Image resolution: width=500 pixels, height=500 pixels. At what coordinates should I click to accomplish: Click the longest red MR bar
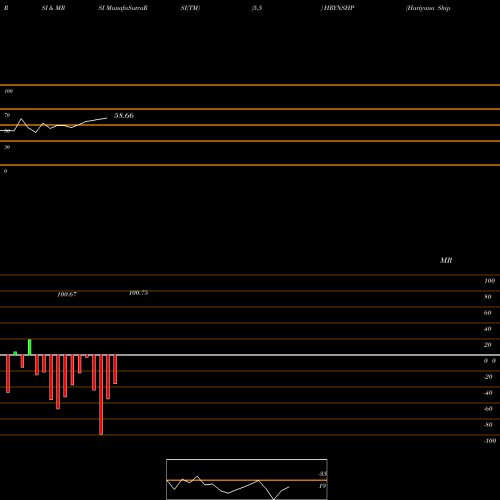click(x=101, y=395)
